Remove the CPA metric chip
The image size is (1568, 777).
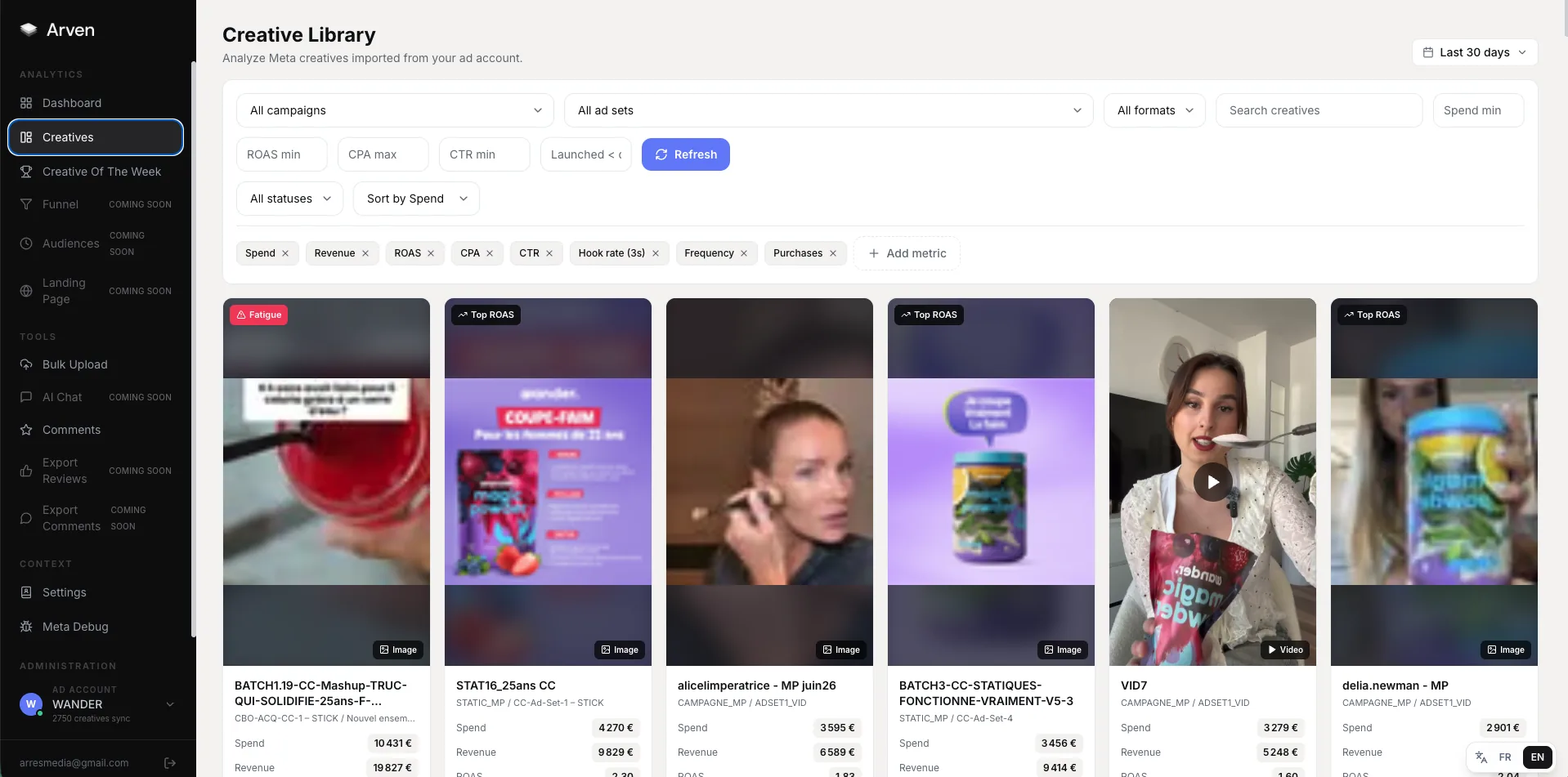tap(490, 253)
